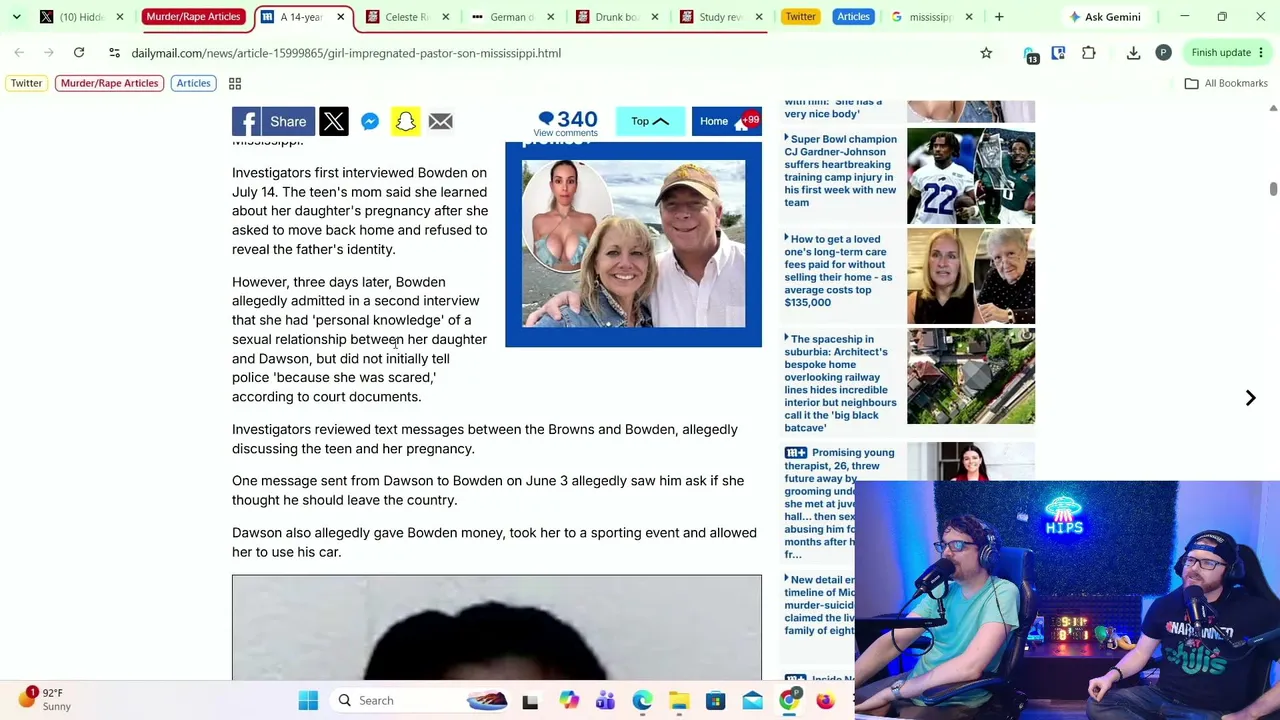Open the Chrome three-dot menu
Screen dimensions: 1280x720
pos(1262,53)
